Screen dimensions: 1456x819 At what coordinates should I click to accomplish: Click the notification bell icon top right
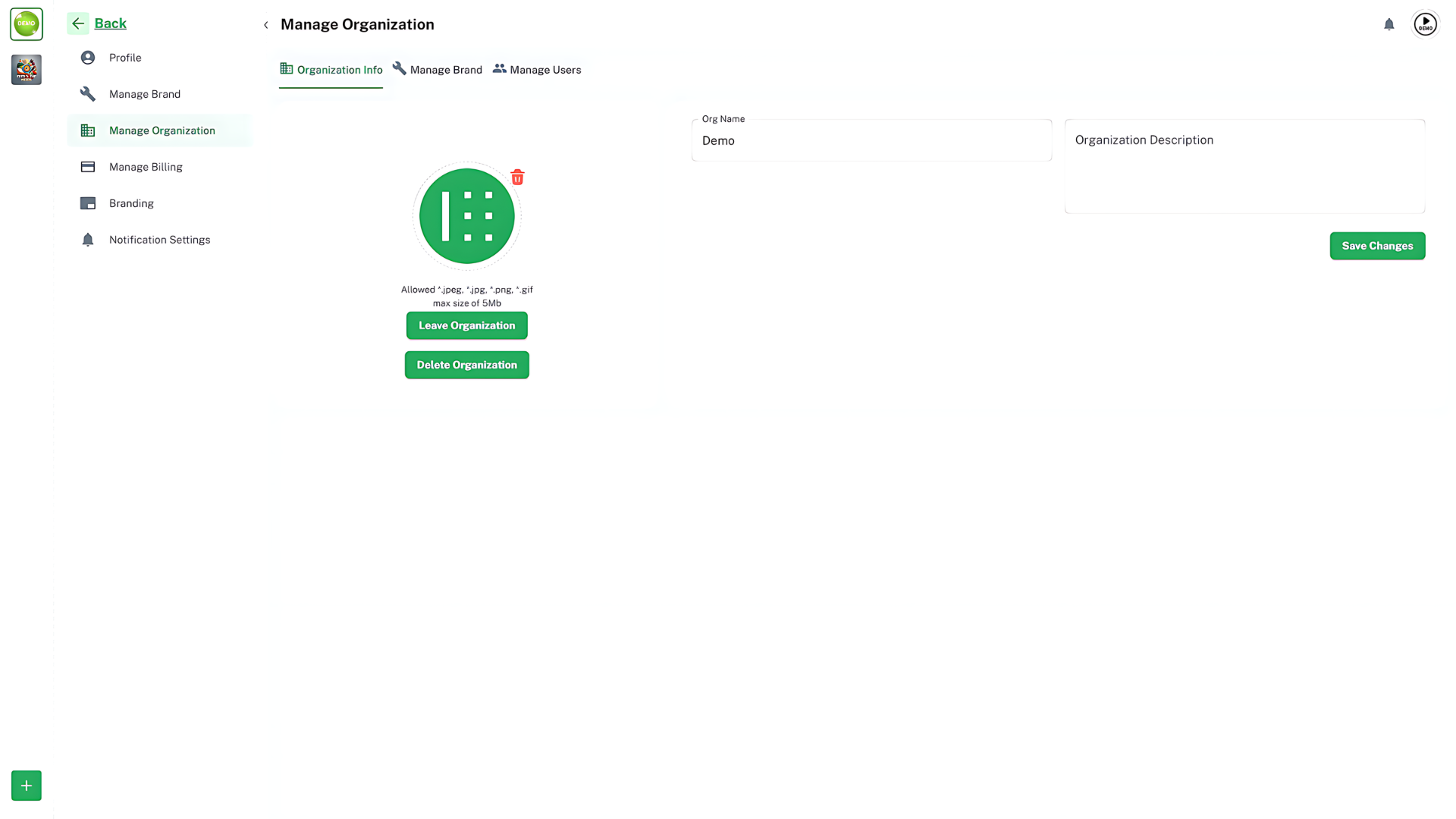pos(1389,24)
